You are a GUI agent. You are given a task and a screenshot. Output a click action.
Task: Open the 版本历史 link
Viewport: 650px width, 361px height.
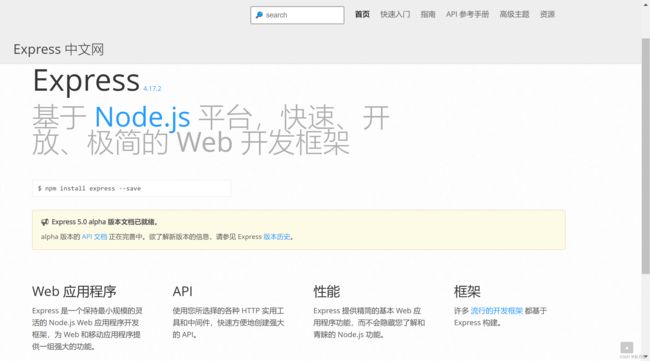[276, 237]
